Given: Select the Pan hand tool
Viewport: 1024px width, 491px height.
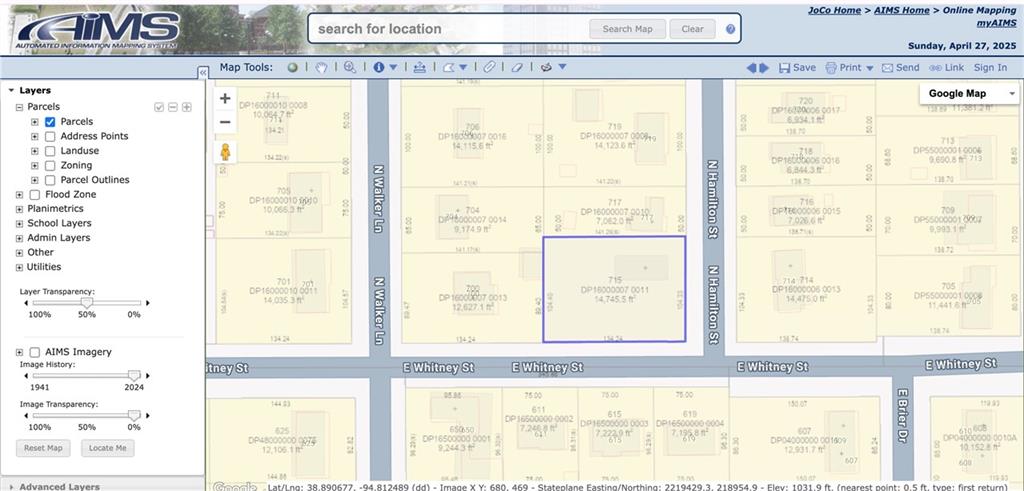Looking at the screenshot, I should (x=321, y=67).
